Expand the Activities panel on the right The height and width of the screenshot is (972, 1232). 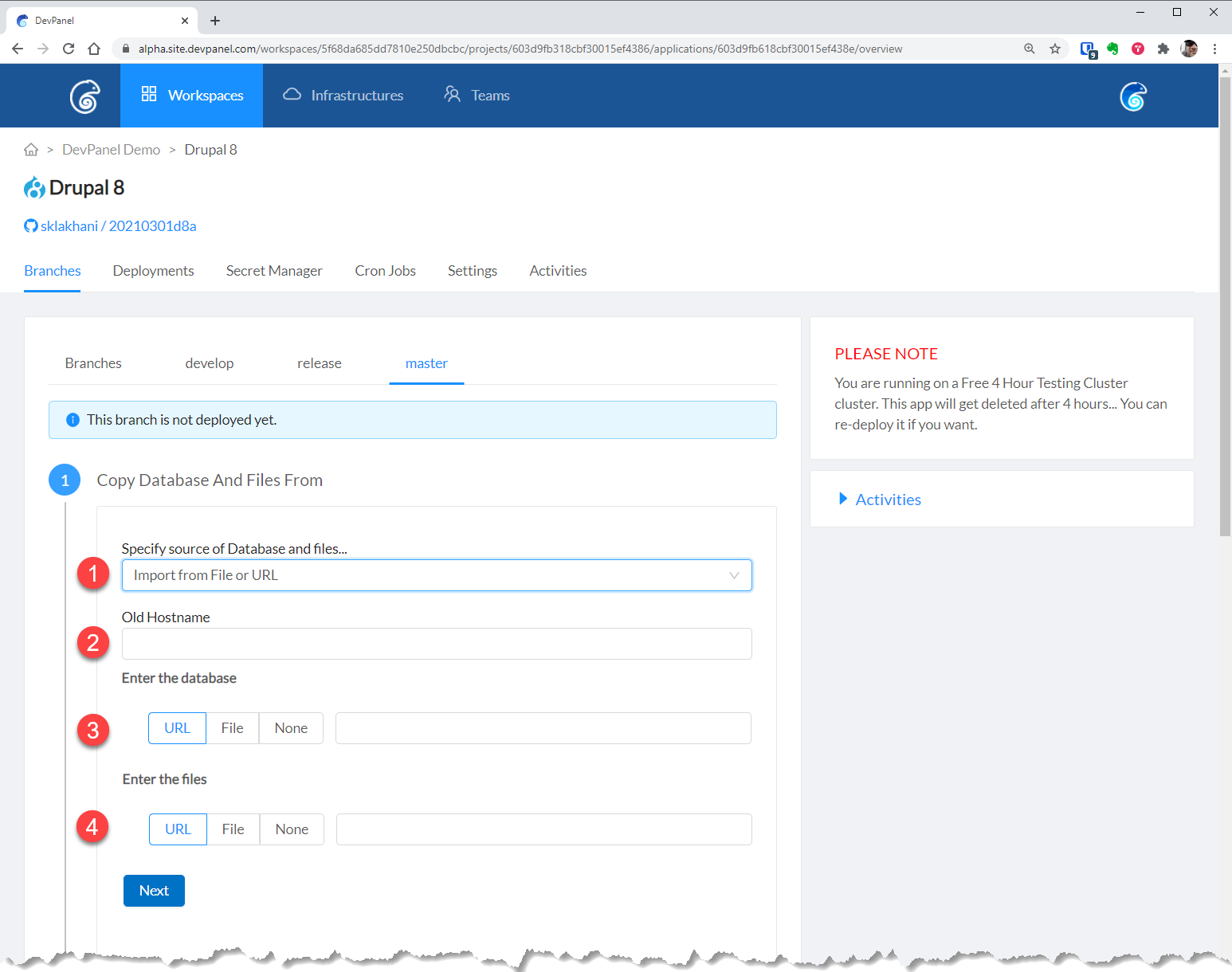888,500
